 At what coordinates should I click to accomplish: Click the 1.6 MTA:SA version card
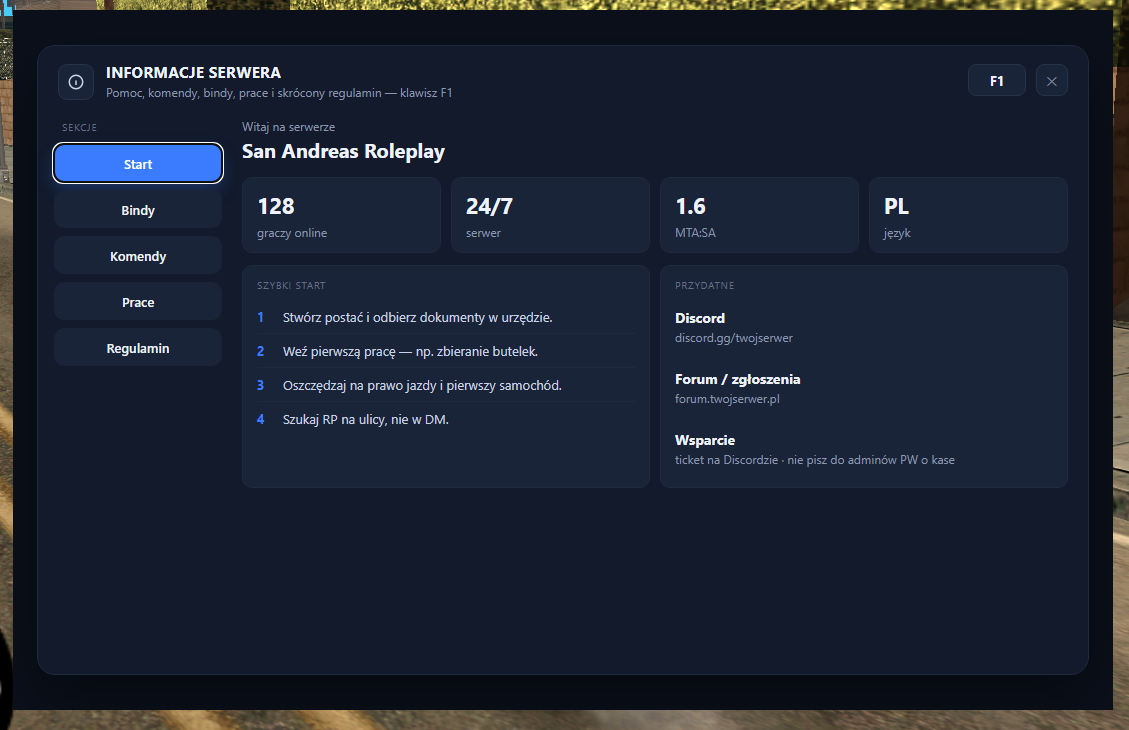point(760,215)
